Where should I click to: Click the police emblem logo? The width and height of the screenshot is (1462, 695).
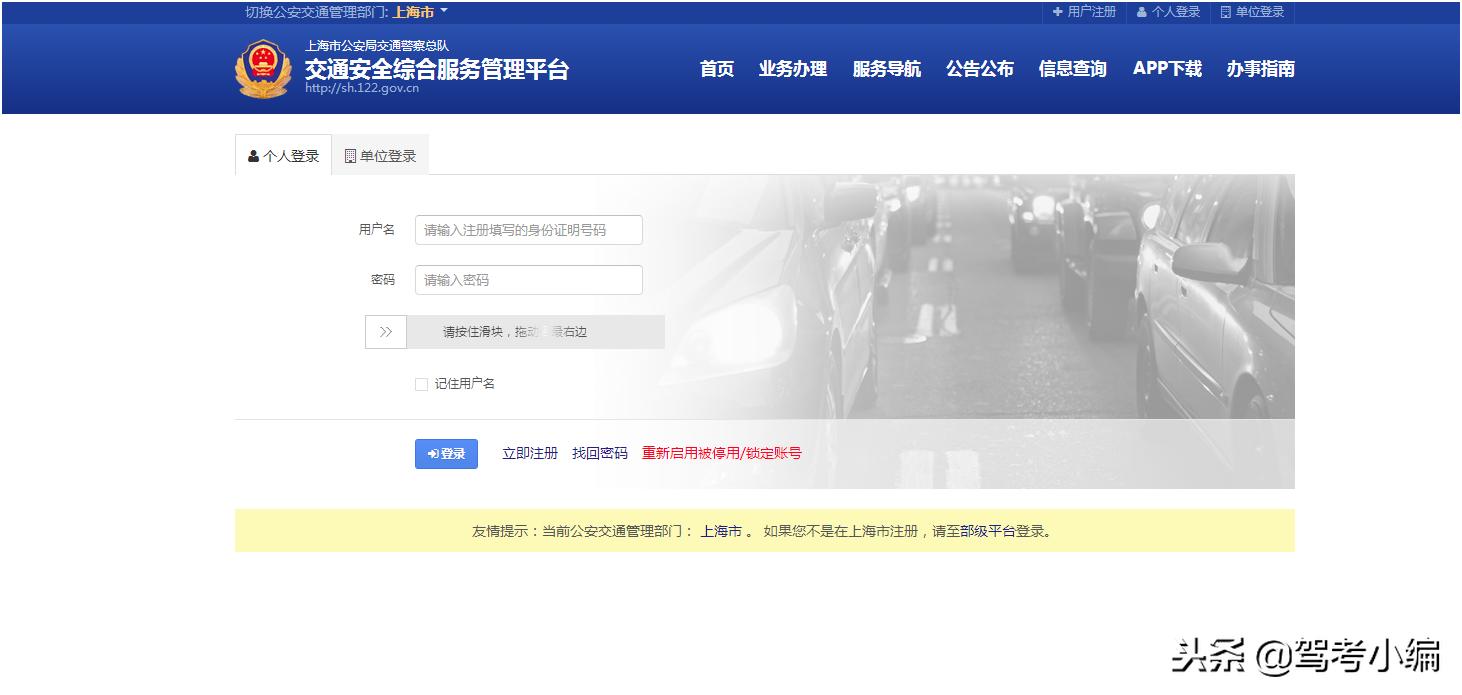[264, 68]
